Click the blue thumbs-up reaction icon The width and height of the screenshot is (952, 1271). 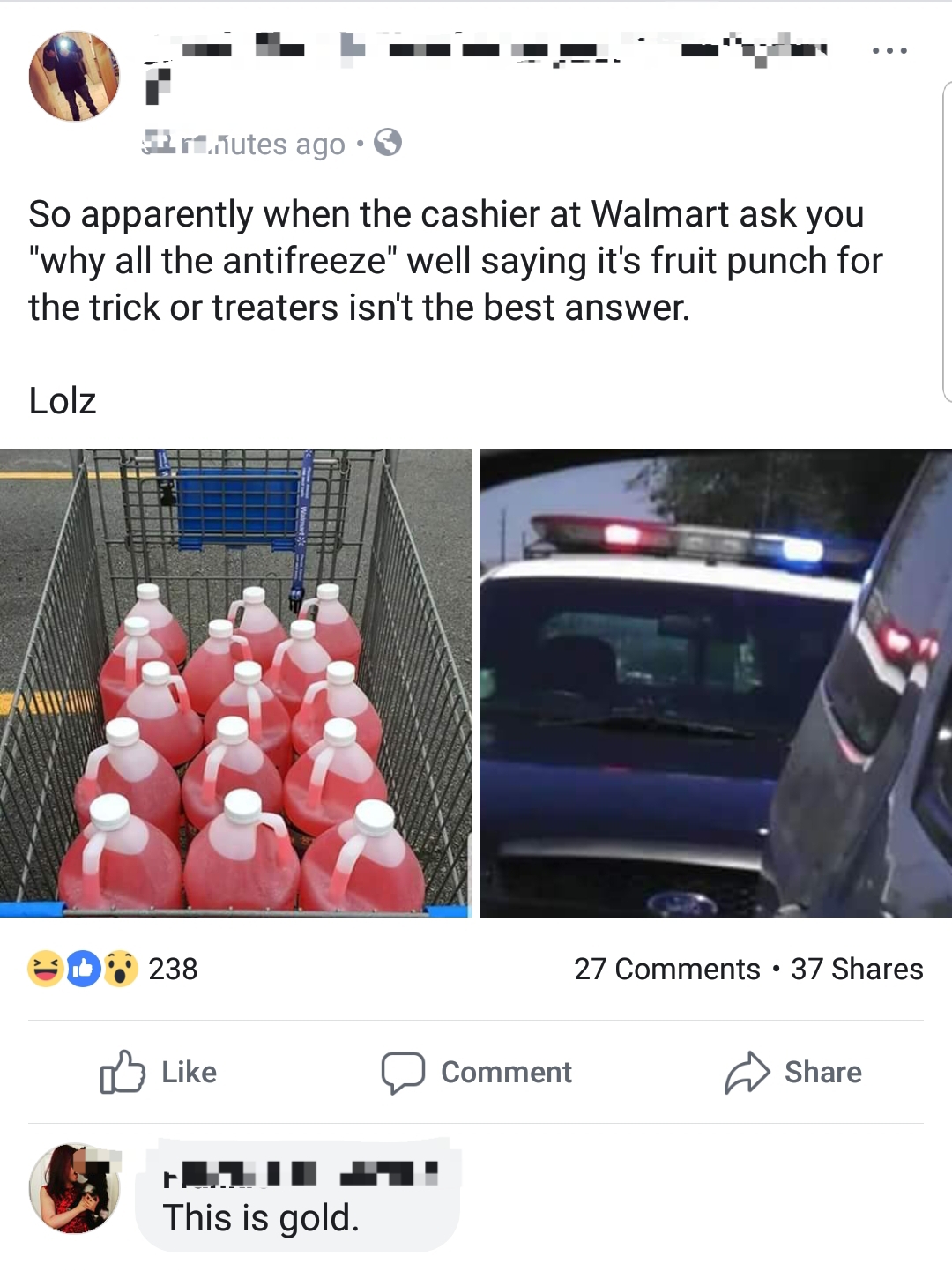83,969
